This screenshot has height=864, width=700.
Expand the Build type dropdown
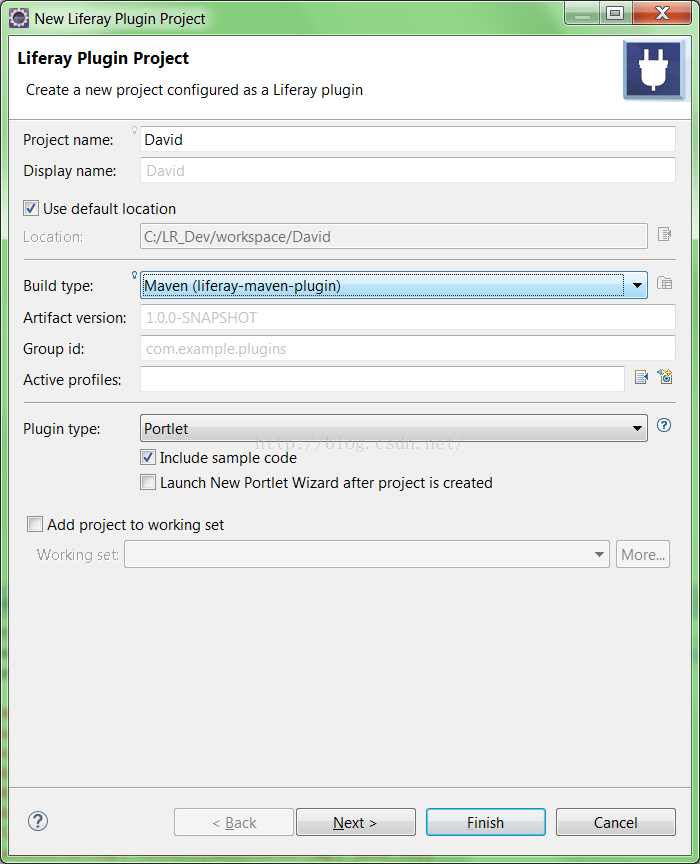tap(637, 286)
